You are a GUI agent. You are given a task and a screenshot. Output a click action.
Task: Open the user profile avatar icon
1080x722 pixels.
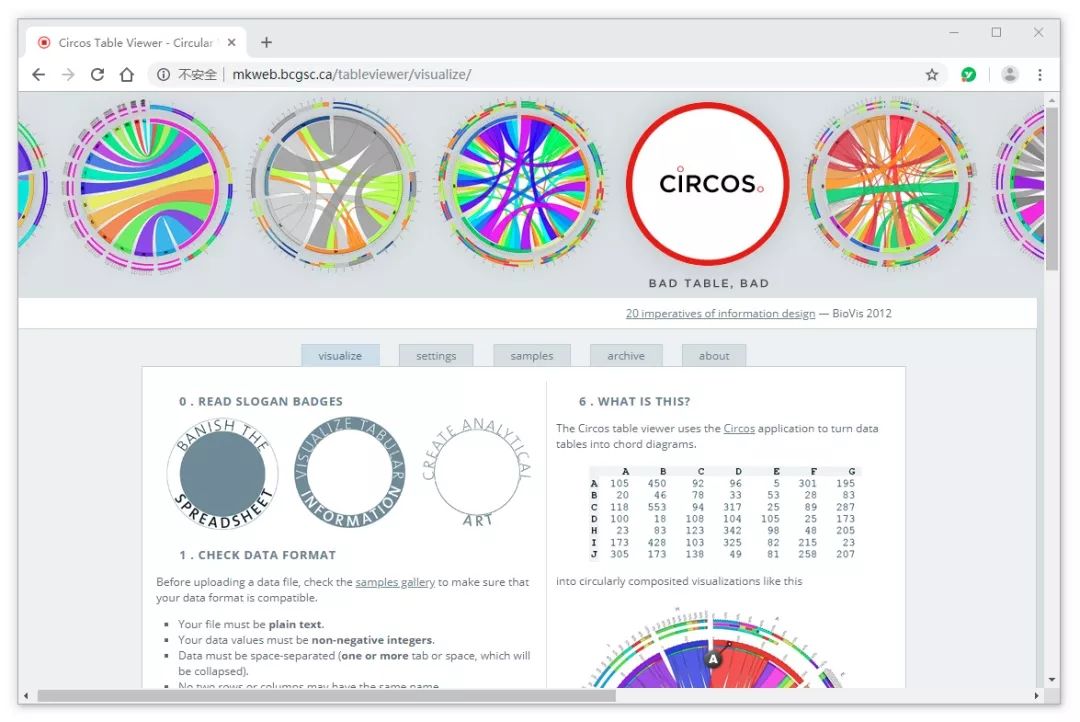[1009, 74]
